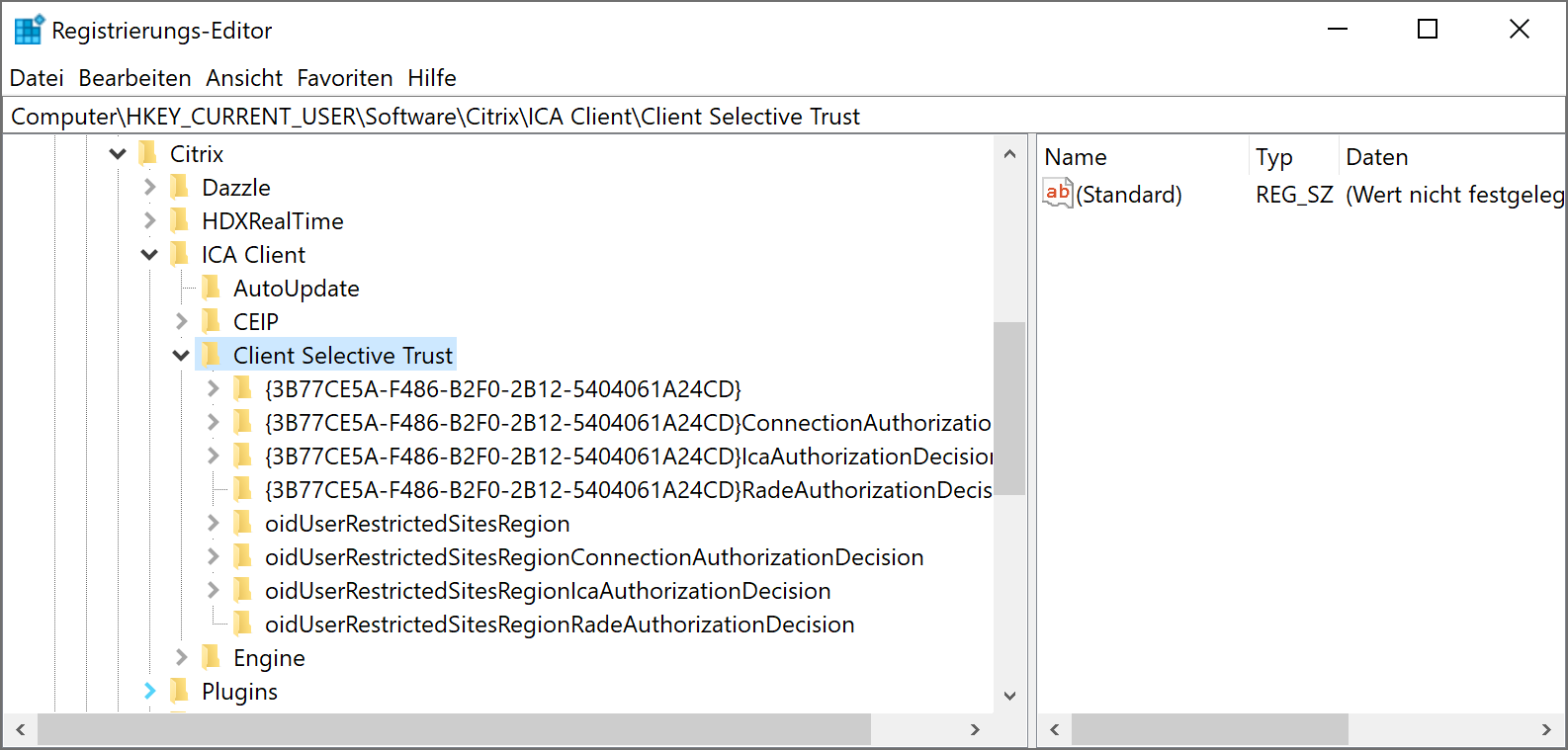
Task: Open the Hilfe menu
Action: (x=432, y=78)
